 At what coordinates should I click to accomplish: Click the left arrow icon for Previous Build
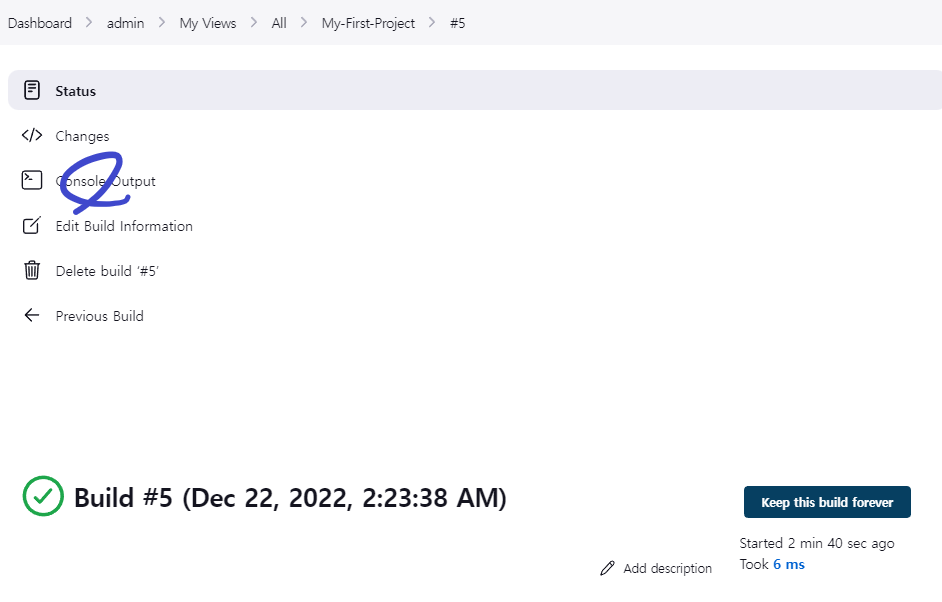click(32, 315)
